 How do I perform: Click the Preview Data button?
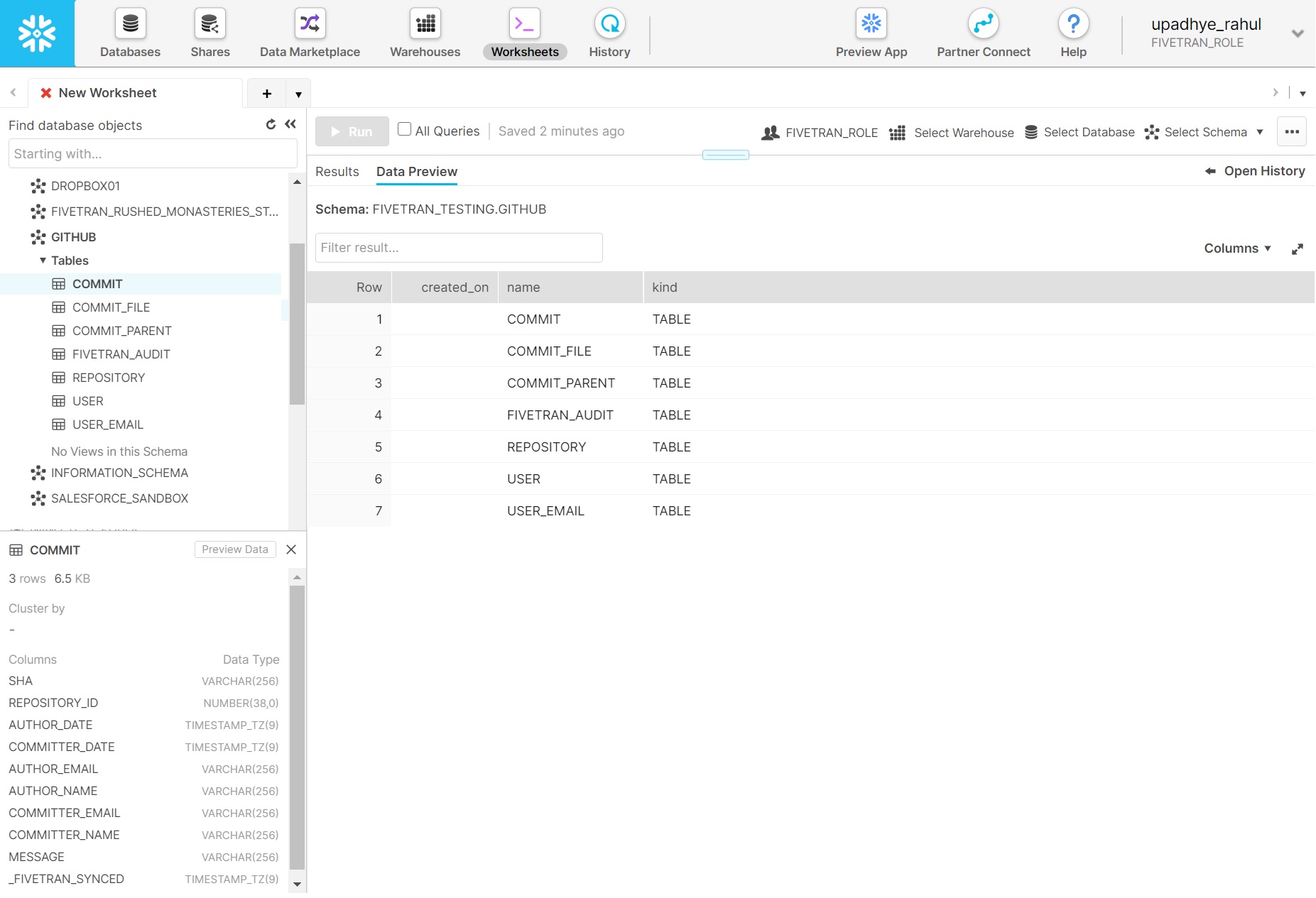tap(235, 549)
